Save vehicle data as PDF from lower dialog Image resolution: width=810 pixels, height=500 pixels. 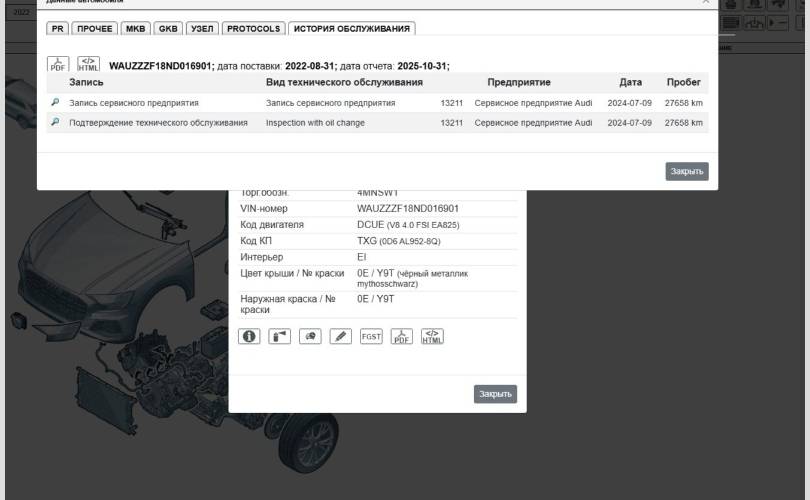point(401,336)
